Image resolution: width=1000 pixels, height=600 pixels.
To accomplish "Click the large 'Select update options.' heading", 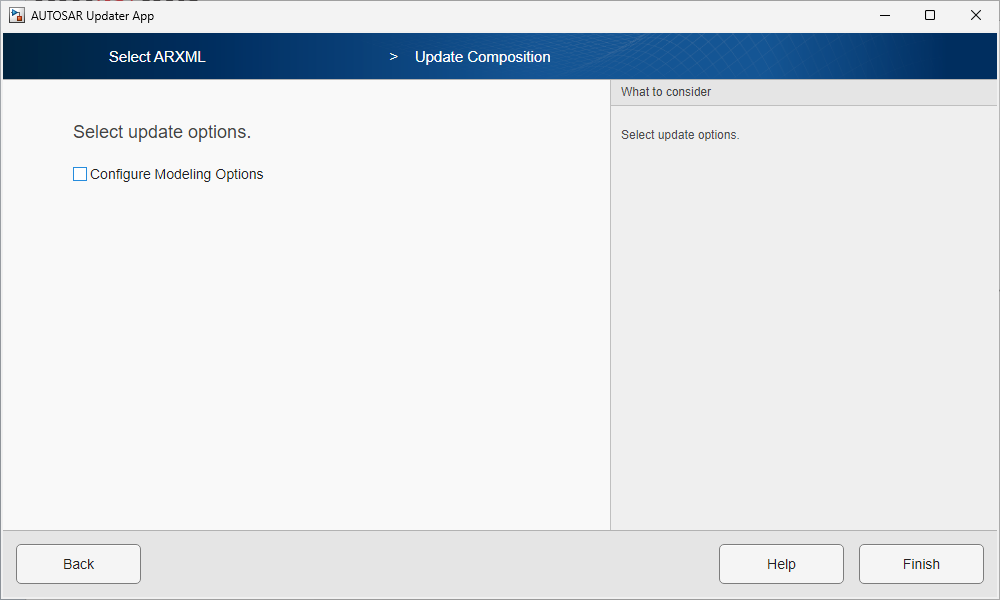I will coord(162,132).
